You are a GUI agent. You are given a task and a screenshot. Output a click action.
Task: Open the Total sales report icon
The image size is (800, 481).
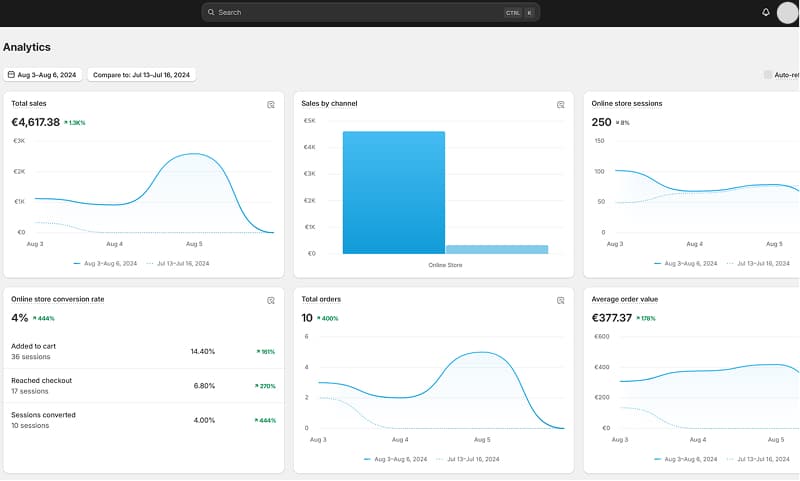[271, 104]
